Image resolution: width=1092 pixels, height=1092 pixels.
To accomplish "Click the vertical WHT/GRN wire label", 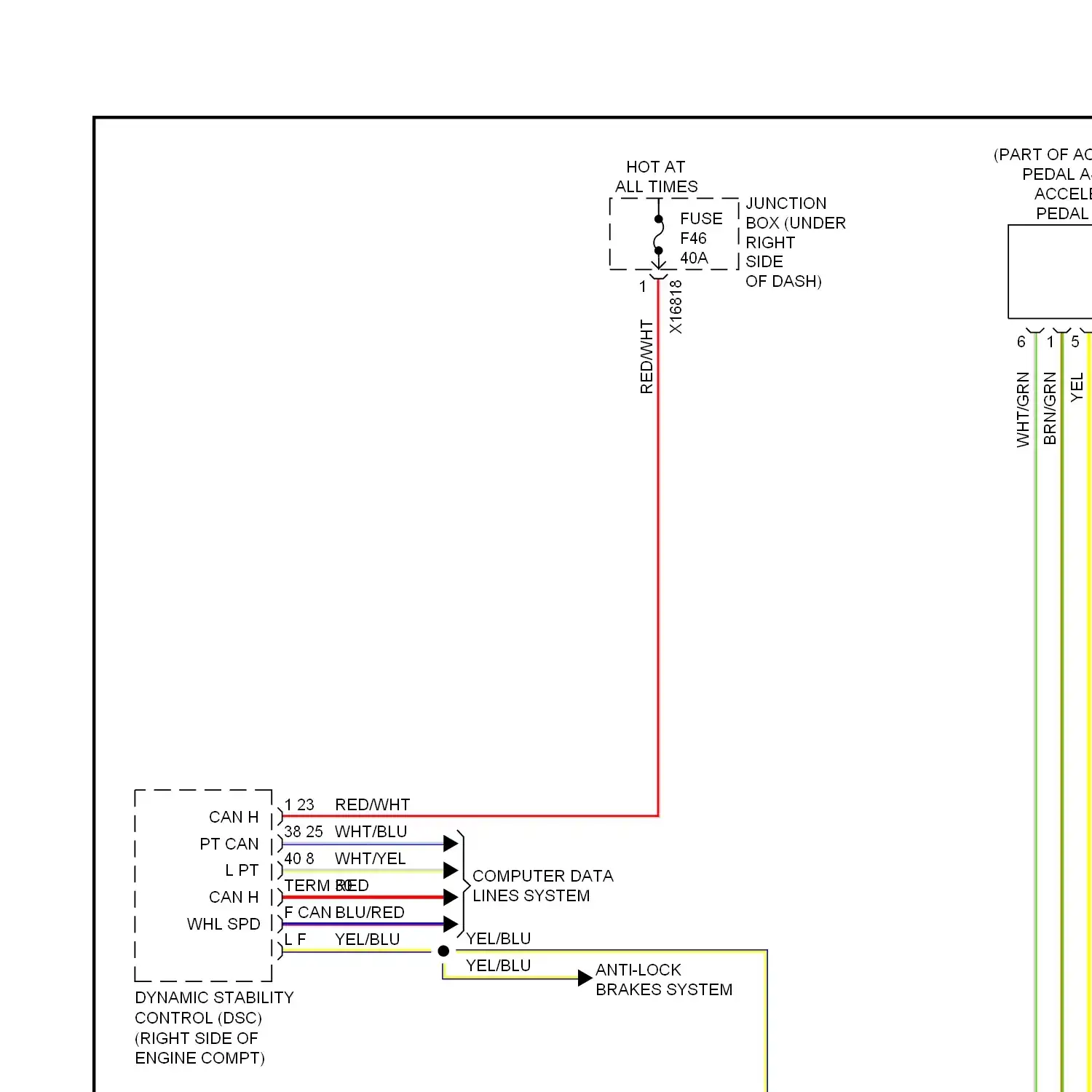I will (x=1023, y=410).
